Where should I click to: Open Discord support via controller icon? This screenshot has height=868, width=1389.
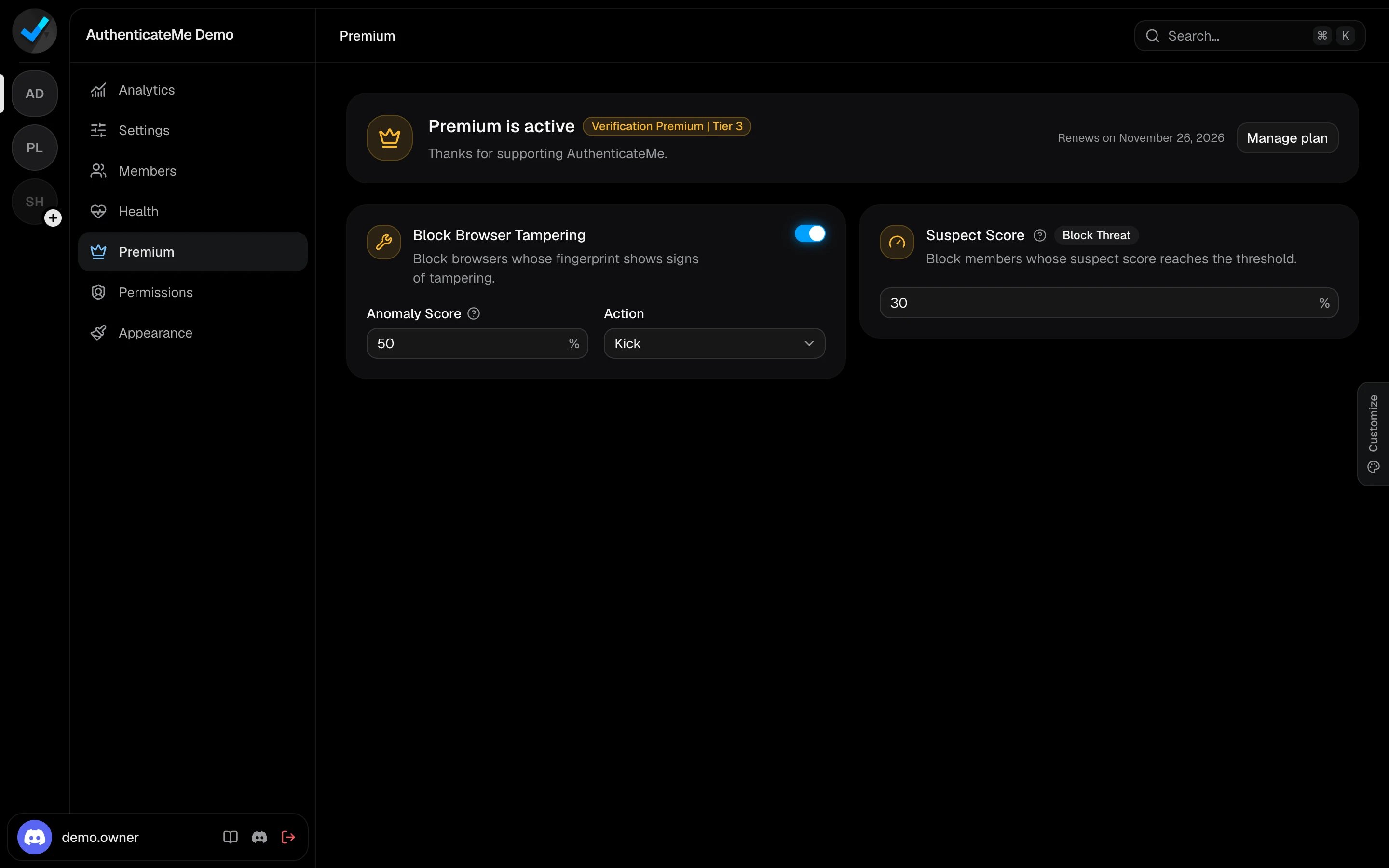pos(259,837)
